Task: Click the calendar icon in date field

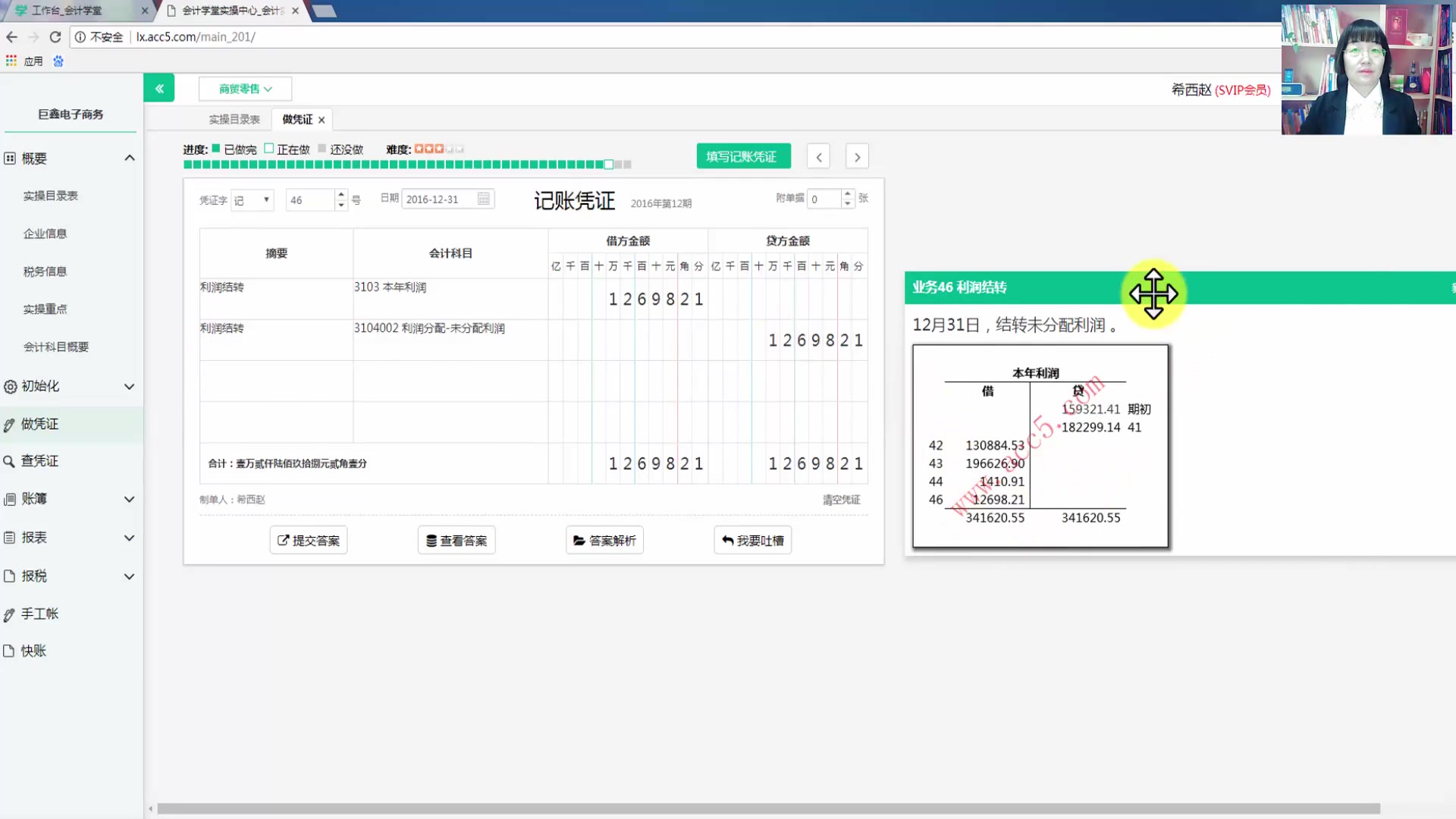Action: click(x=484, y=199)
